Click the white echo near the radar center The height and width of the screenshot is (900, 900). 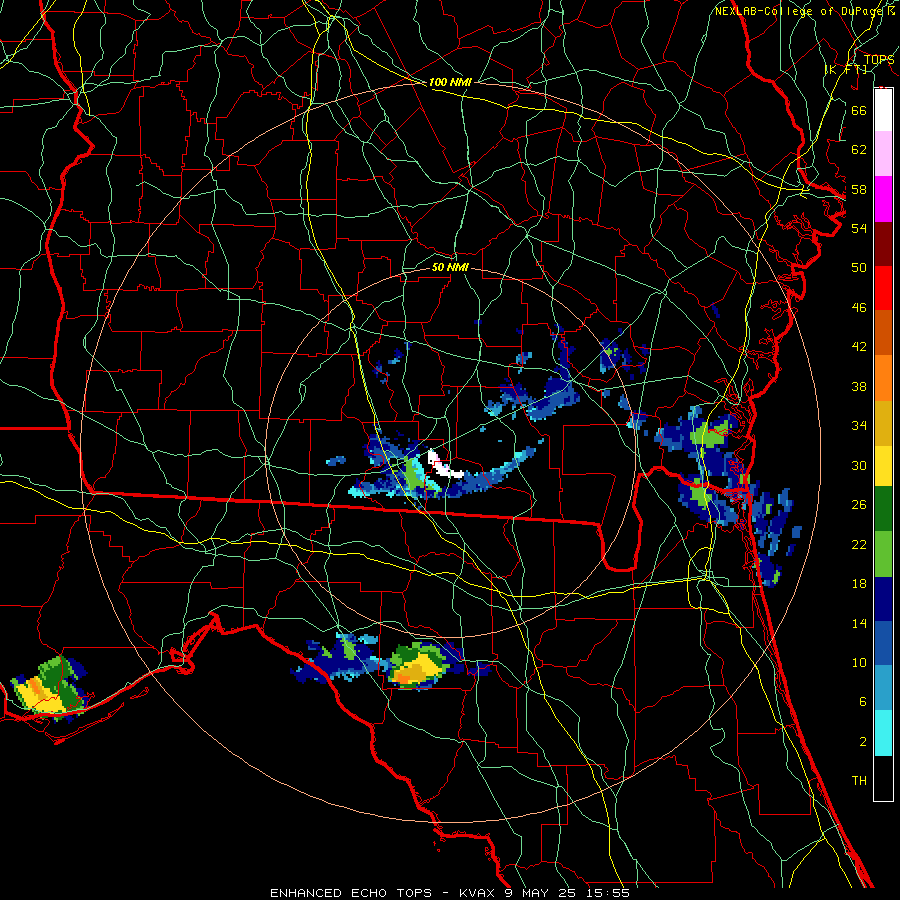click(444, 466)
